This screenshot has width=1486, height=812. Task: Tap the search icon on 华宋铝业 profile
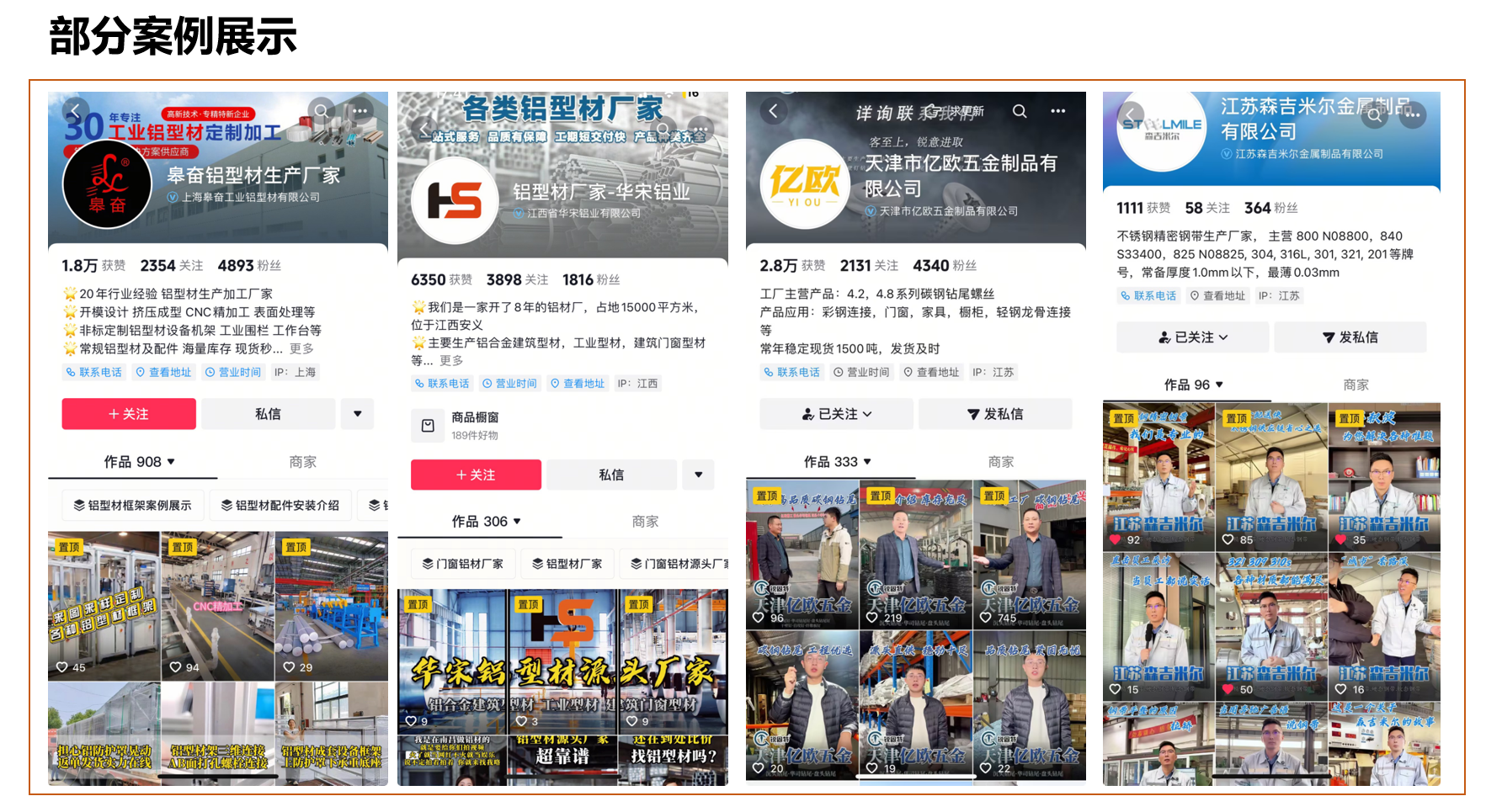click(663, 129)
